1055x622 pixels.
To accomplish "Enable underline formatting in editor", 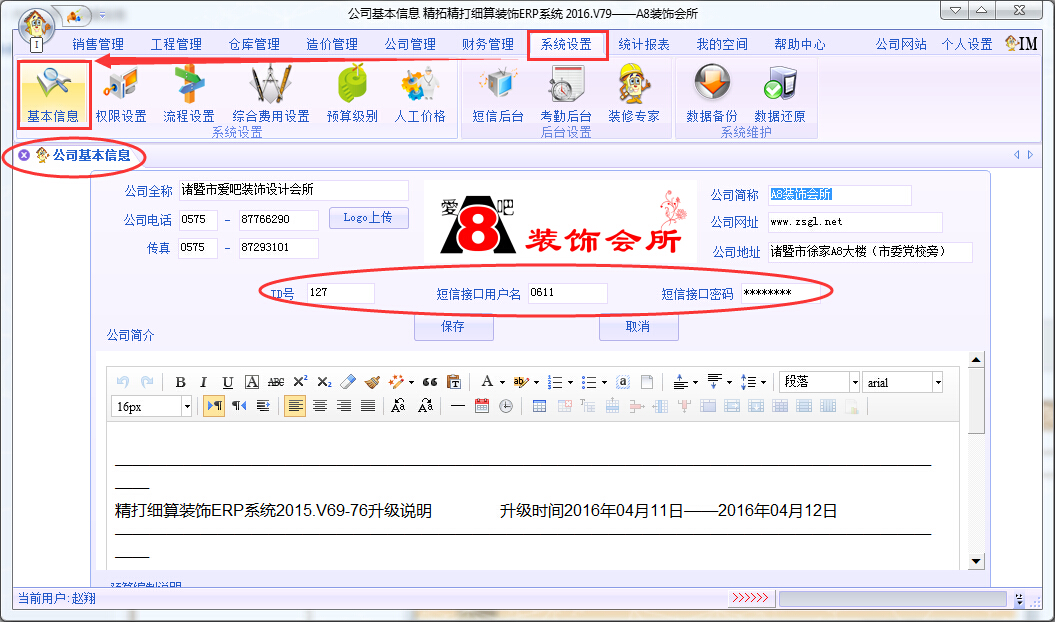I will click(x=228, y=382).
